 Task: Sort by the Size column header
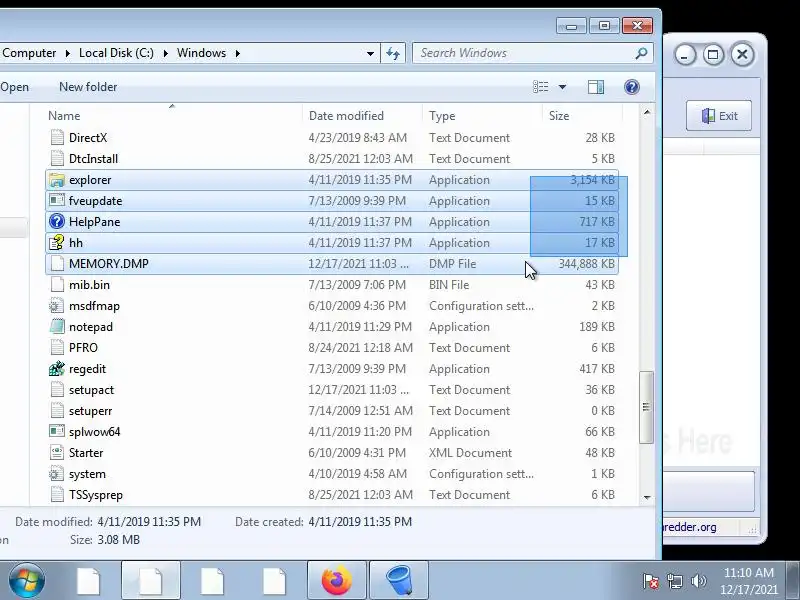(582, 116)
